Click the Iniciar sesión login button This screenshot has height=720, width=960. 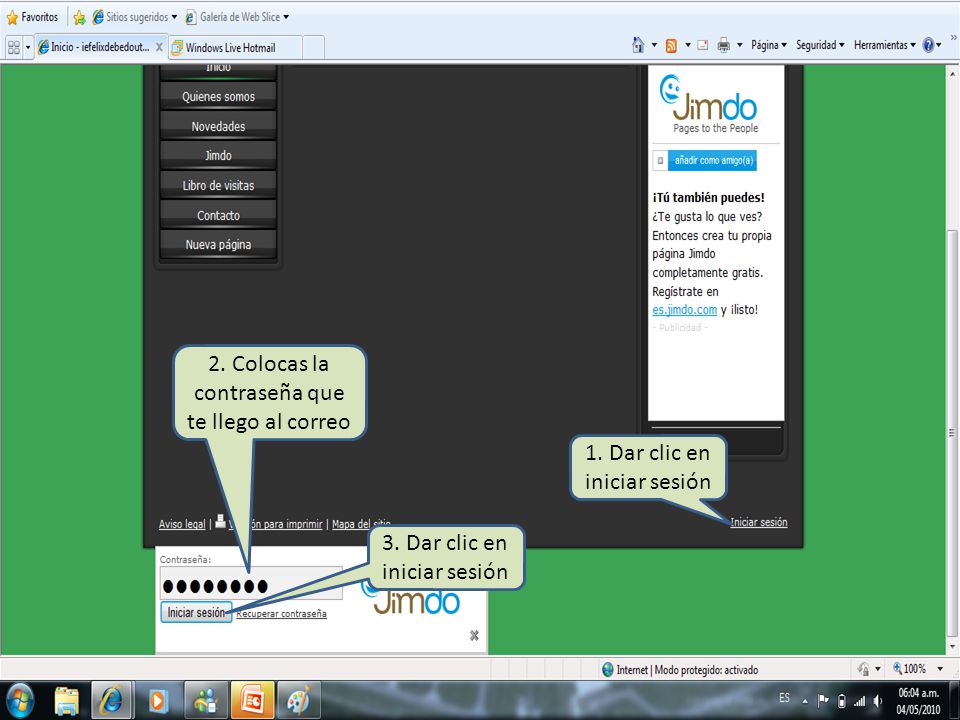tap(196, 612)
